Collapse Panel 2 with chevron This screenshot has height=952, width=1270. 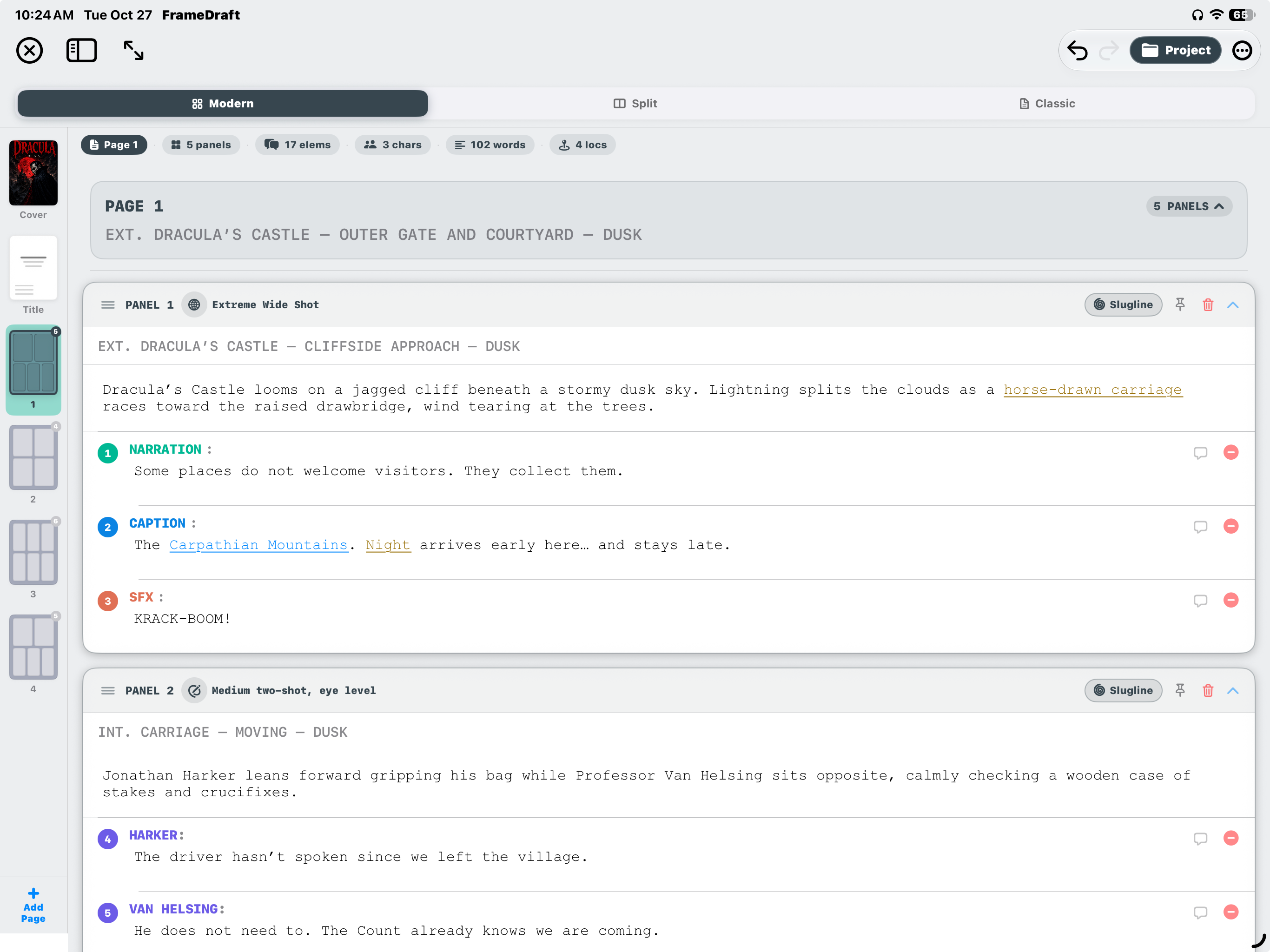point(1233,691)
